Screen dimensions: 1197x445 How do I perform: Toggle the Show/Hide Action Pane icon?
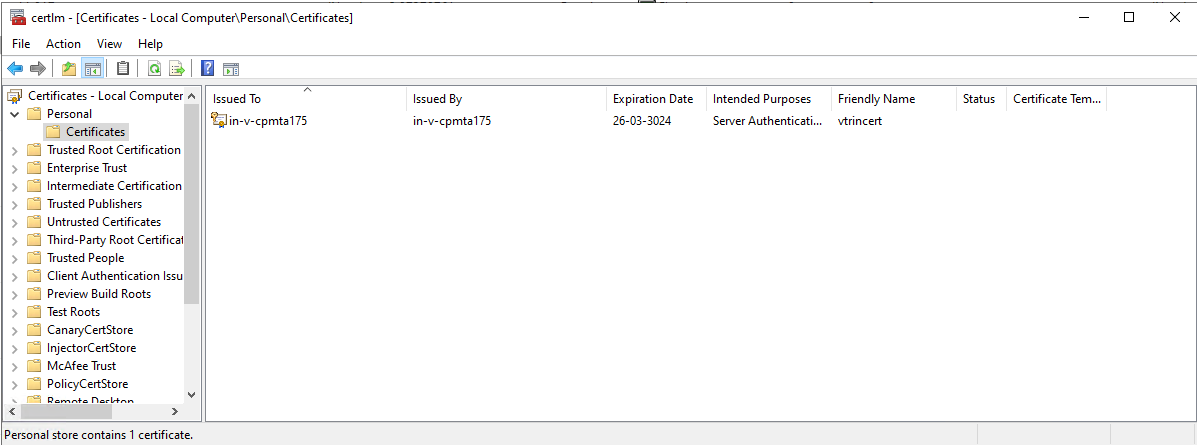pos(231,69)
